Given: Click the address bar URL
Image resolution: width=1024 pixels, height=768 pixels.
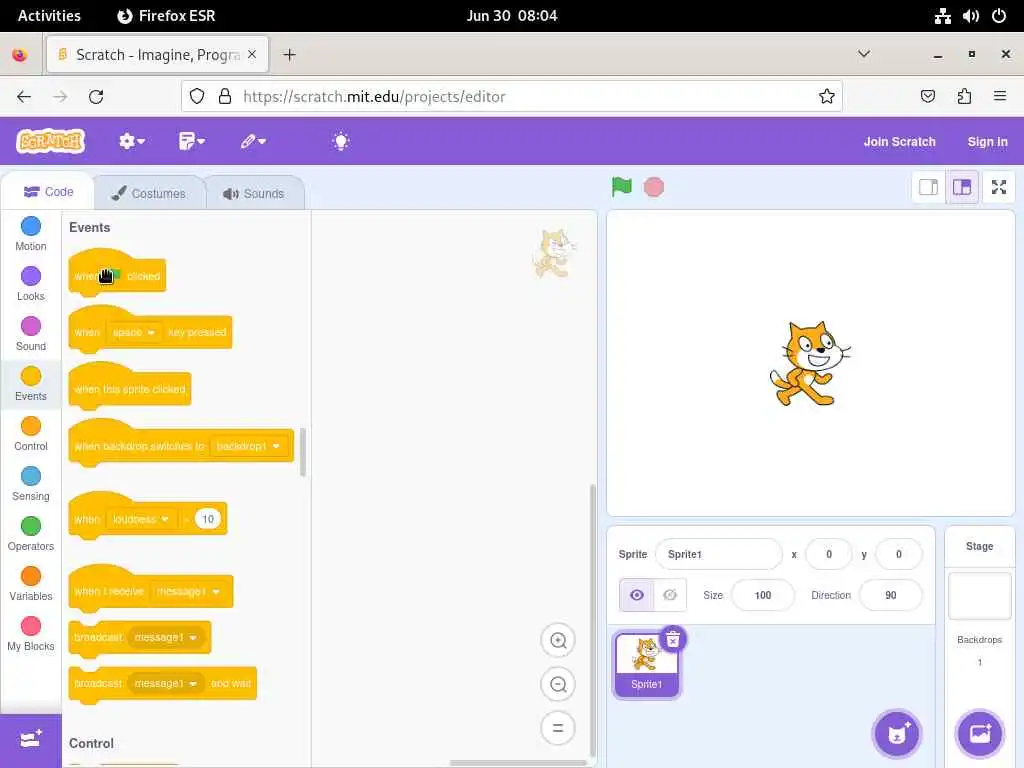Looking at the screenshot, I should pyautogui.click(x=374, y=97).
